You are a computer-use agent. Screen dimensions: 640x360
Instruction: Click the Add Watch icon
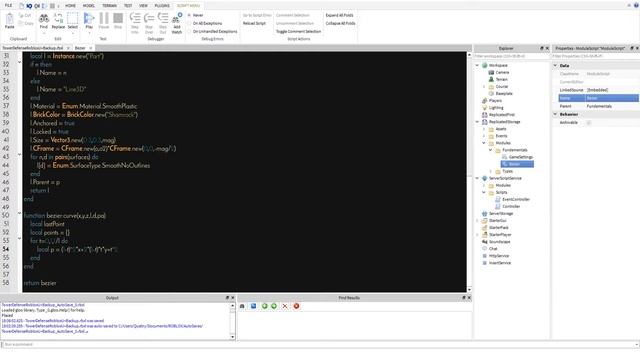[x=177, y=18]
